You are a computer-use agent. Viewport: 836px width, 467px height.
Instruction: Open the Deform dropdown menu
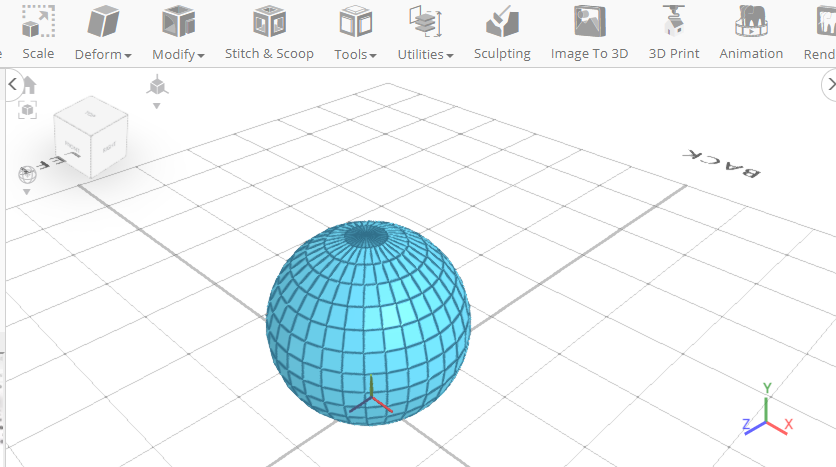pyautogui.click(x=103, y=32)
